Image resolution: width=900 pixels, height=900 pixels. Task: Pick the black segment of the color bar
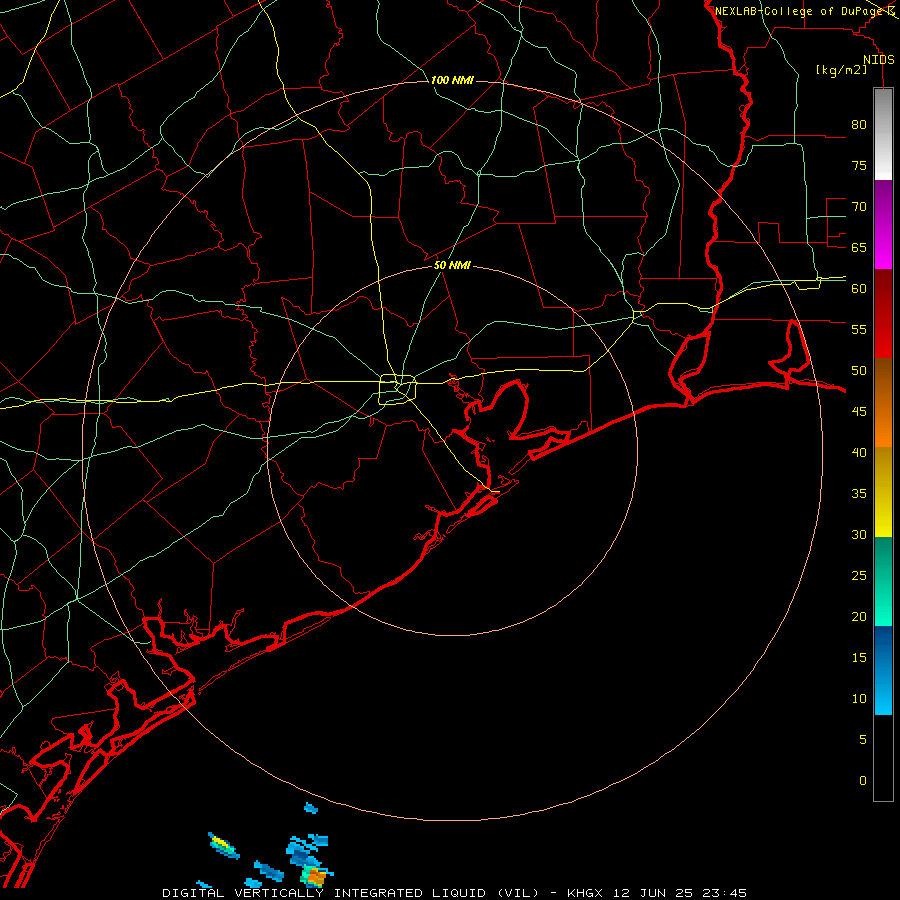click(883, 758)
